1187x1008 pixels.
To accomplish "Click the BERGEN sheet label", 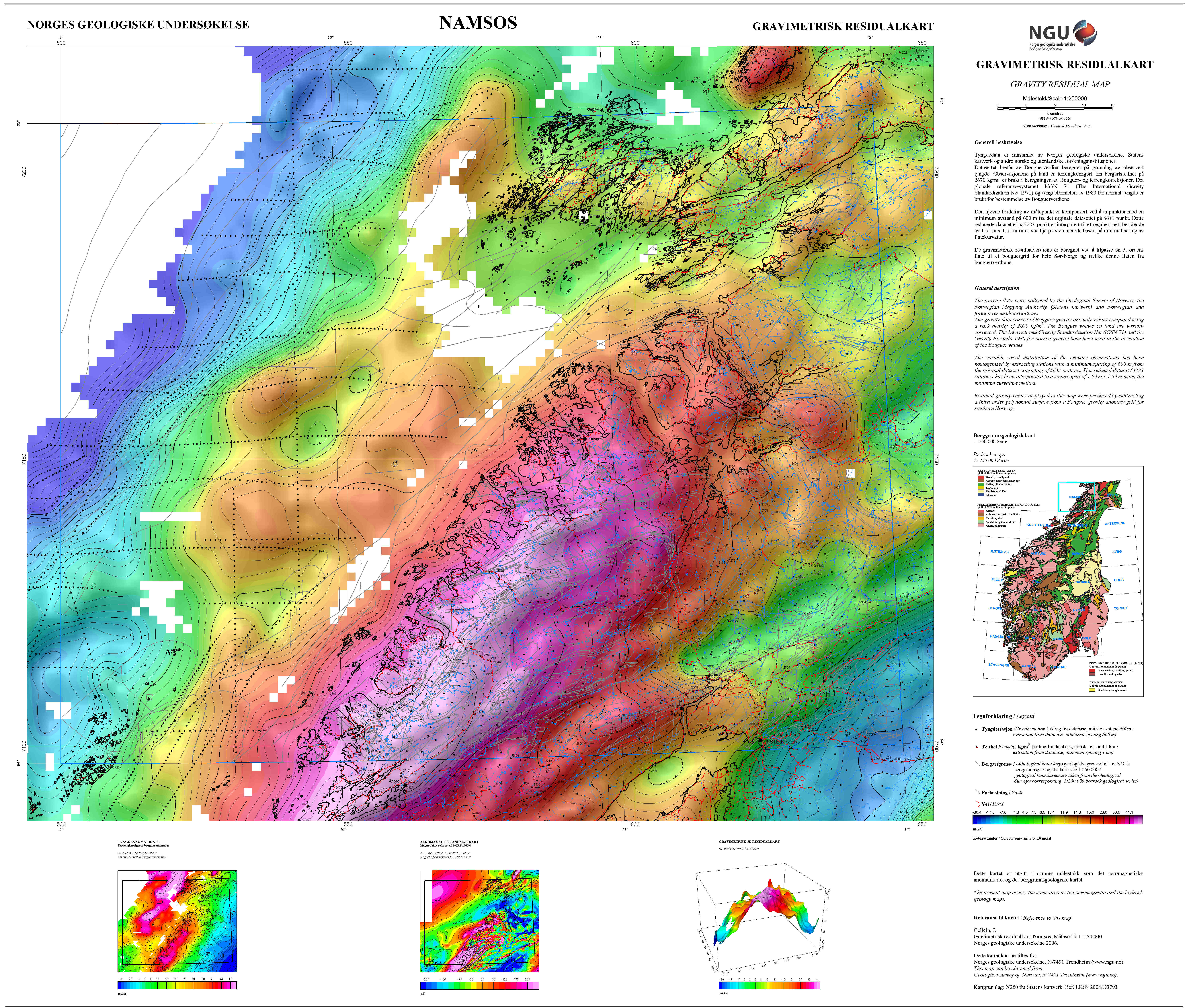I will 996,608.
